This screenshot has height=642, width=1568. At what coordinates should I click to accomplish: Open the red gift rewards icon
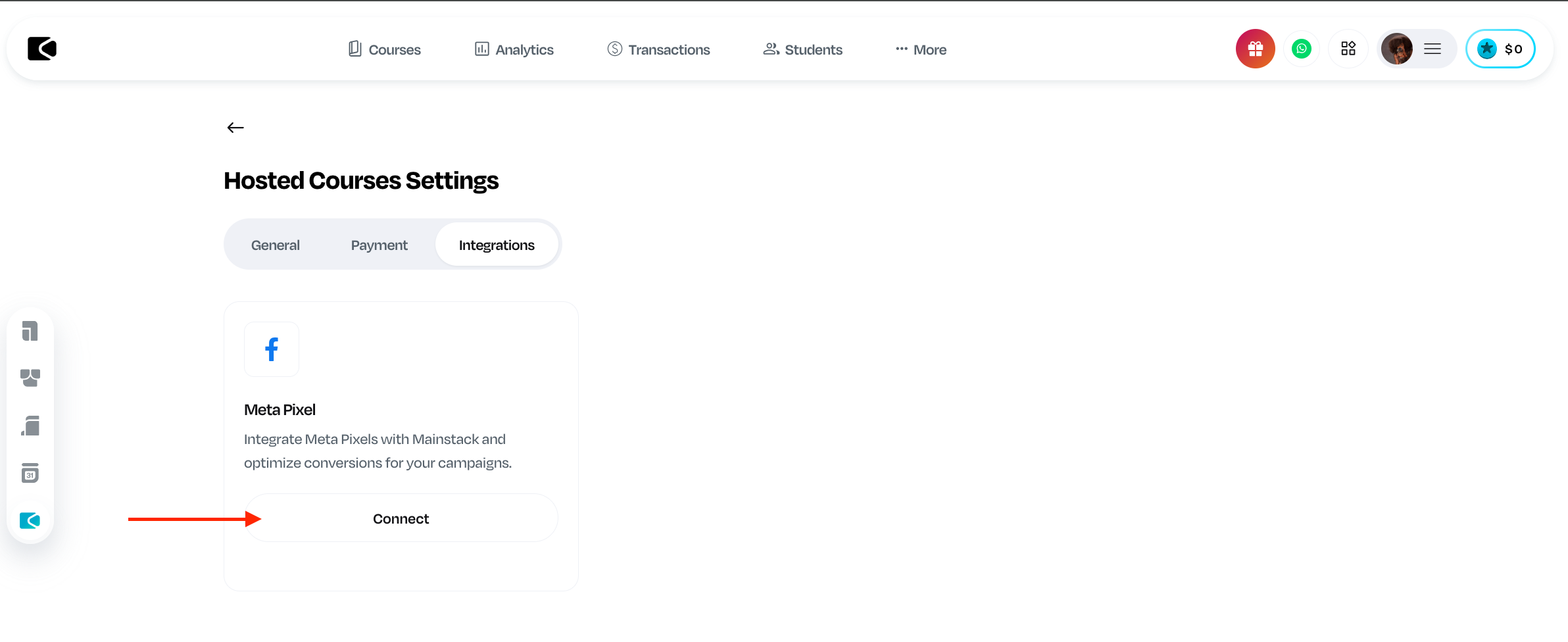[1255, 49]
